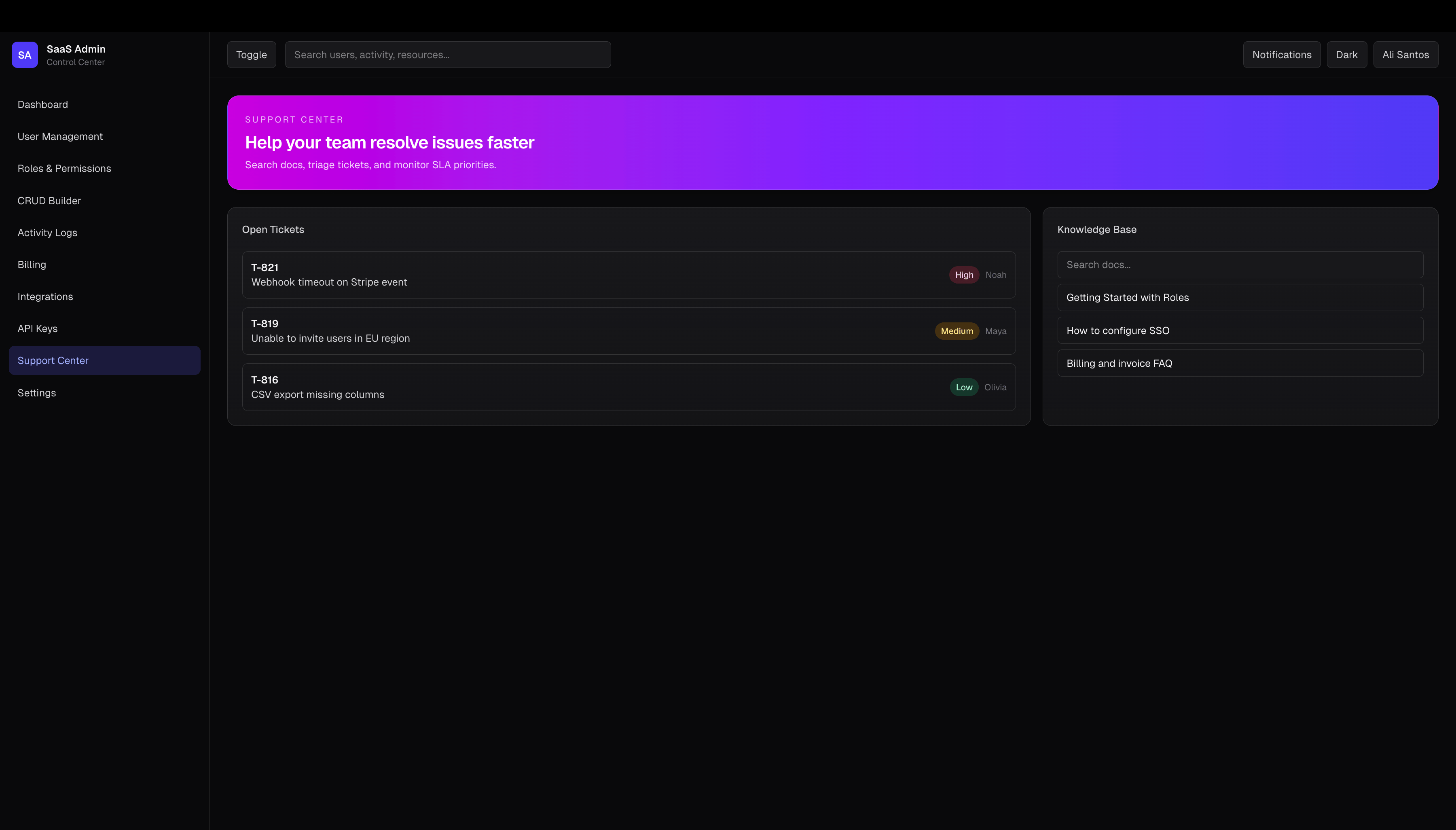Click the SA logo badge

[25, 55]
